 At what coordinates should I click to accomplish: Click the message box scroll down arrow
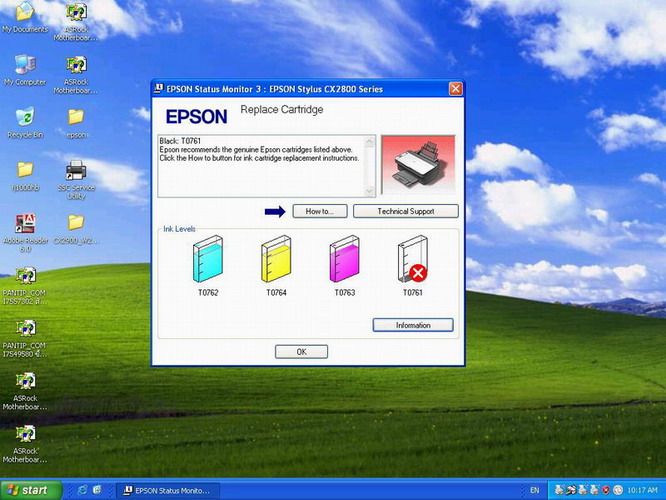coord(369,191)
